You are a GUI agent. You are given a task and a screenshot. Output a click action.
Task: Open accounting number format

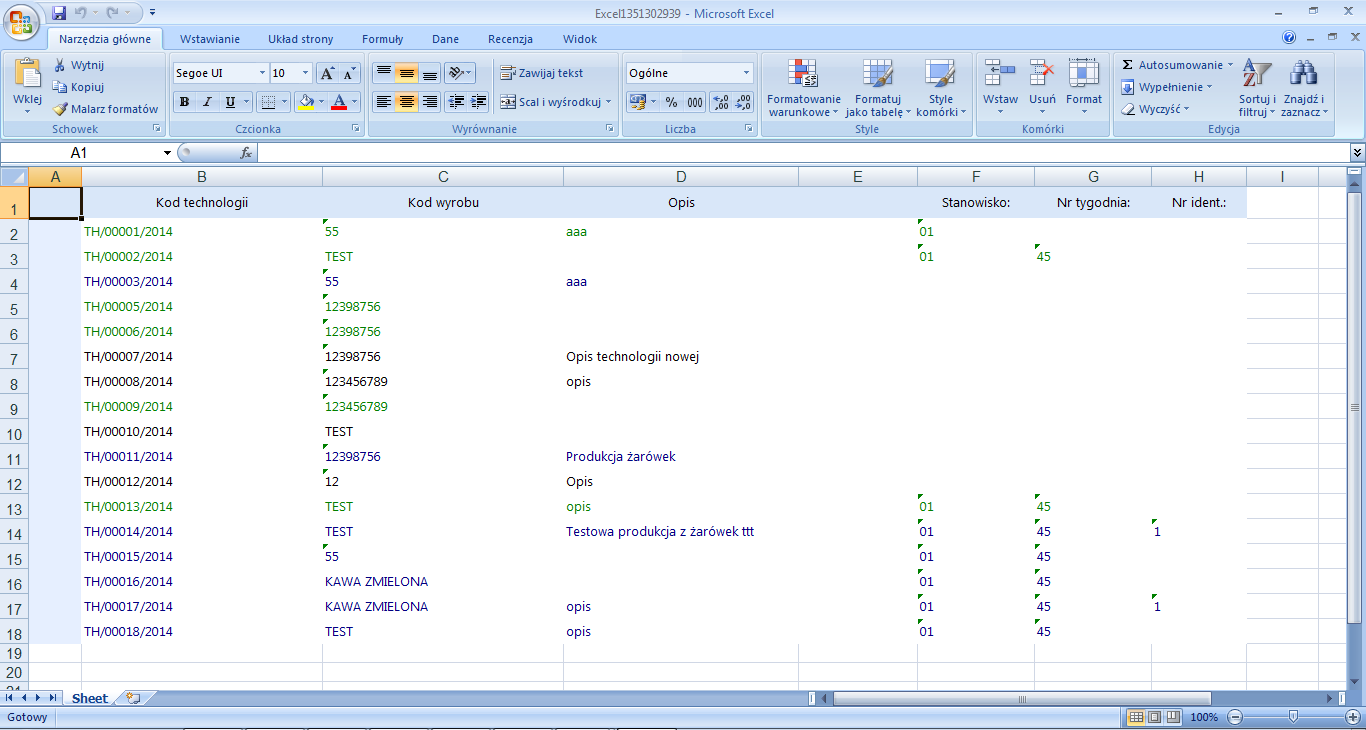pos(636,102)
